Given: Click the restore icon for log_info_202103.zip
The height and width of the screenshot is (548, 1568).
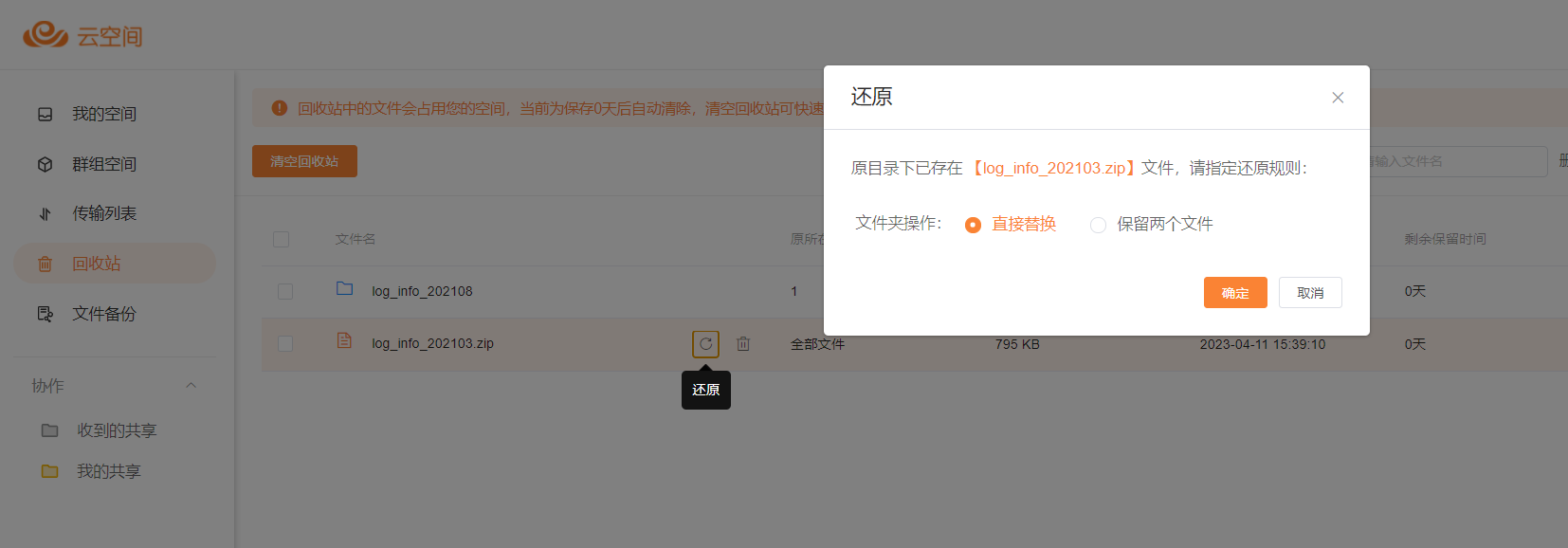Looking at the screenshot, I should (705, 343).
